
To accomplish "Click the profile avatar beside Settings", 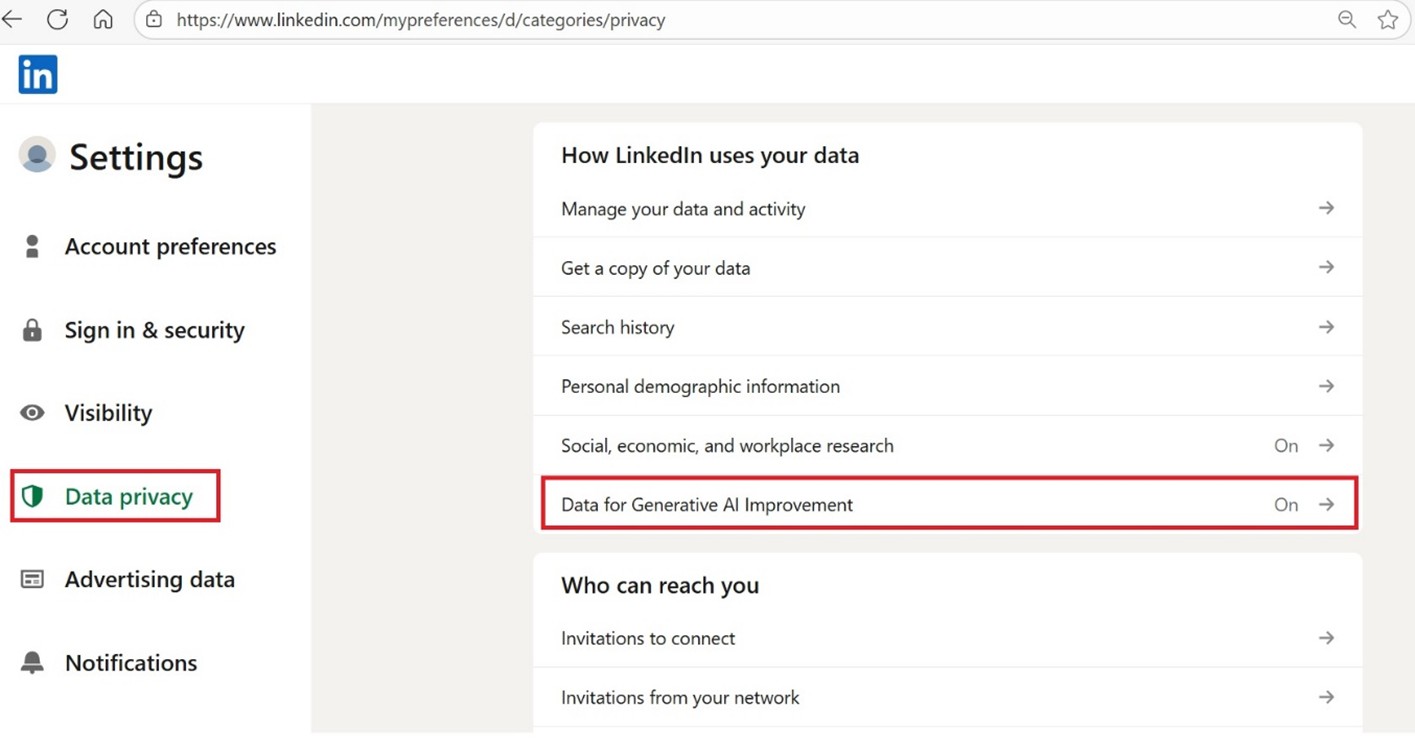I will click(37, 156).
